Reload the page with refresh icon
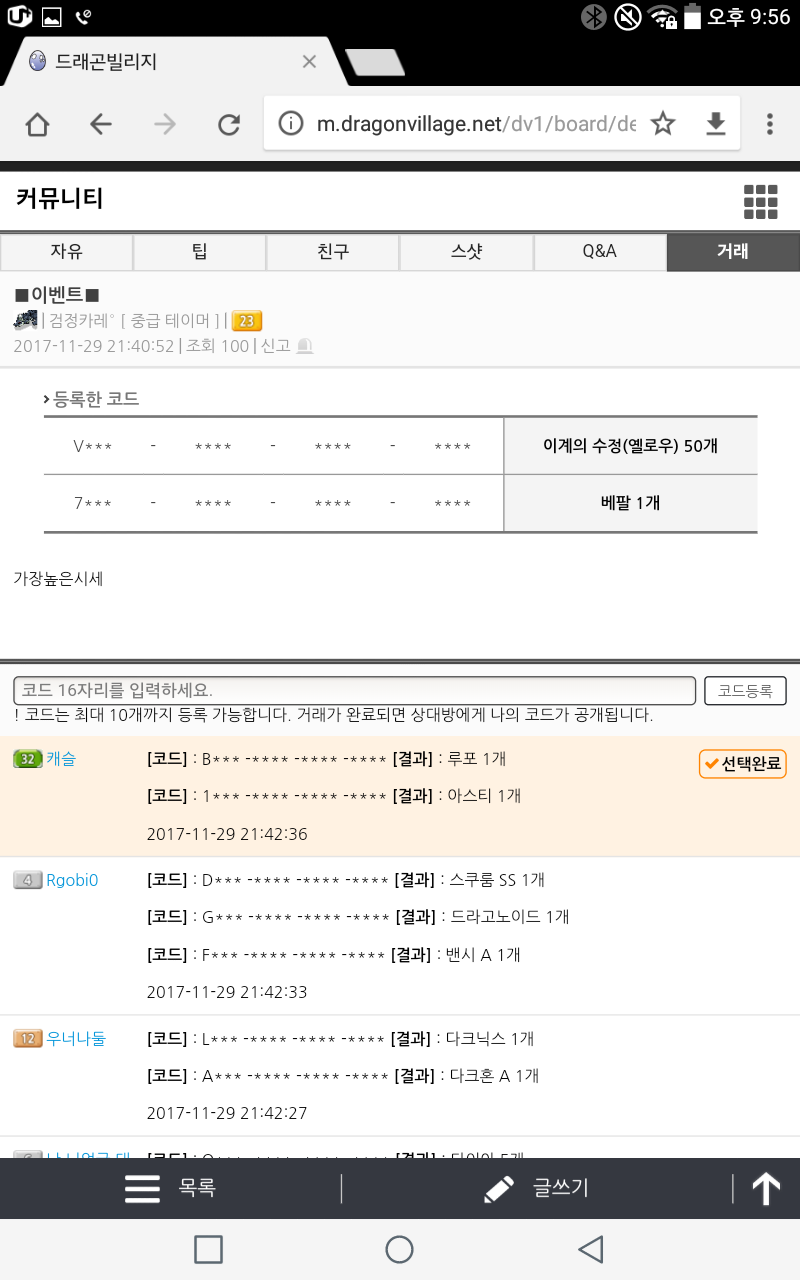 click(229, 124)
